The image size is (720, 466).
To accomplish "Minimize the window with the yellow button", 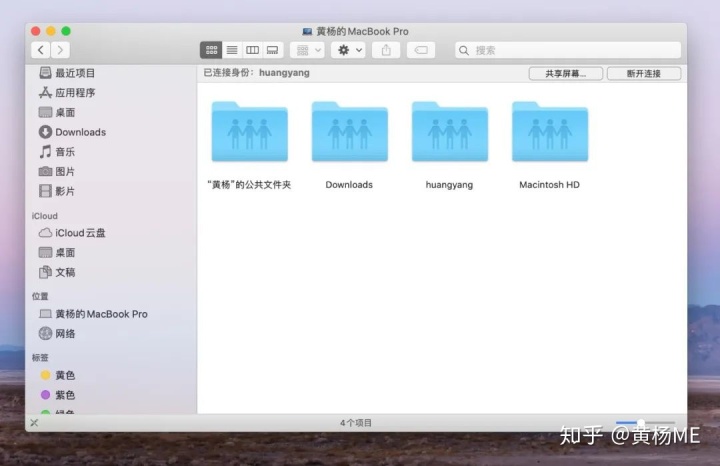I will point(51,31).
